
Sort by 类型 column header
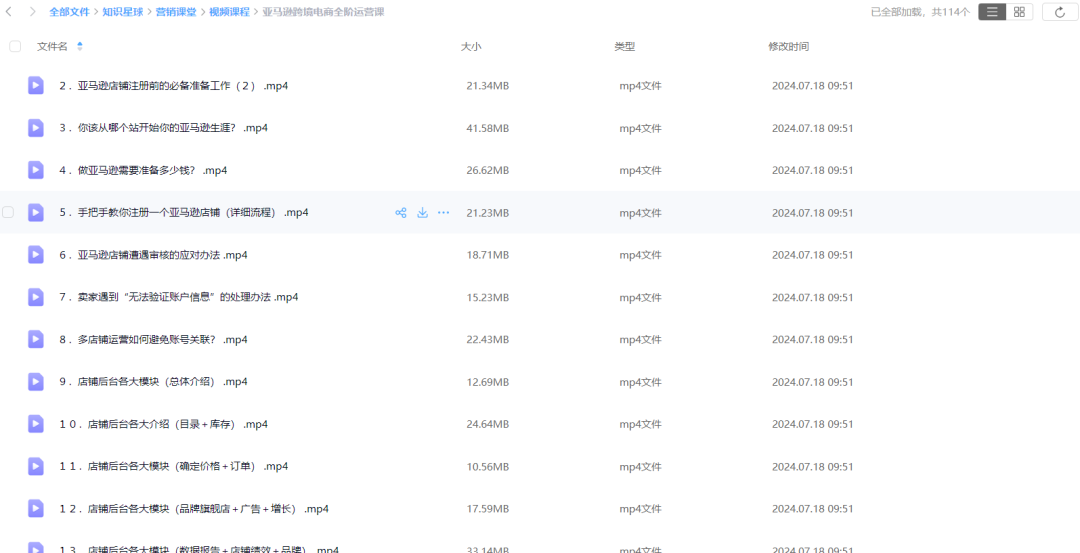click(x=625, y=46)
